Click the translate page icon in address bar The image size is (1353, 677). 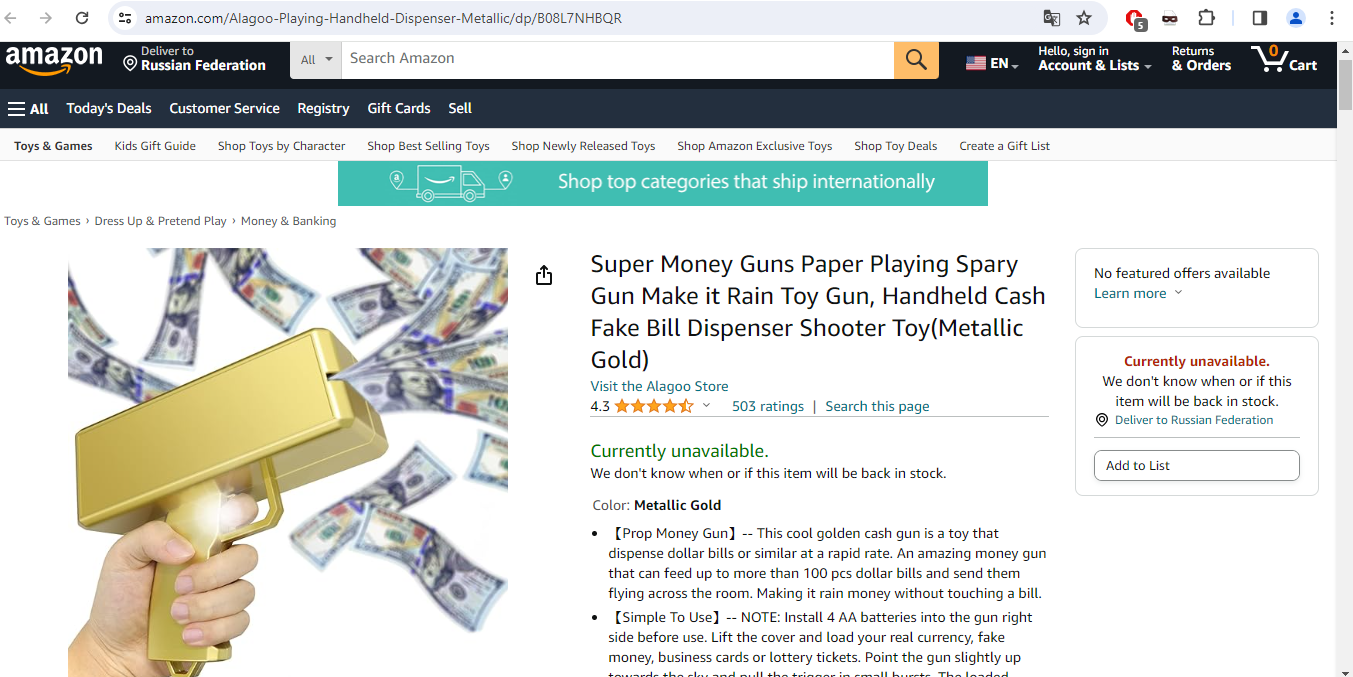pyautogui.click(x=1051, y=18)
